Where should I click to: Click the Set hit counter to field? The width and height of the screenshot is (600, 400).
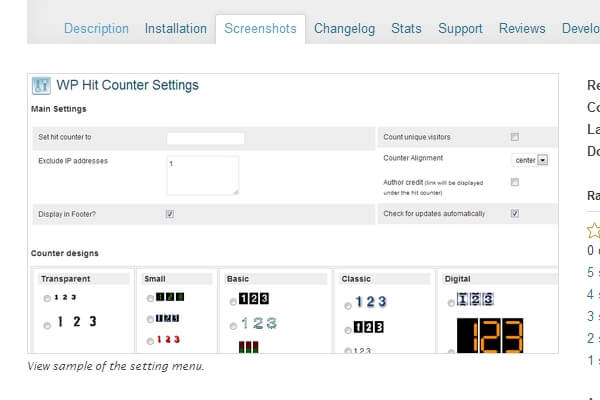pos(205,138)
